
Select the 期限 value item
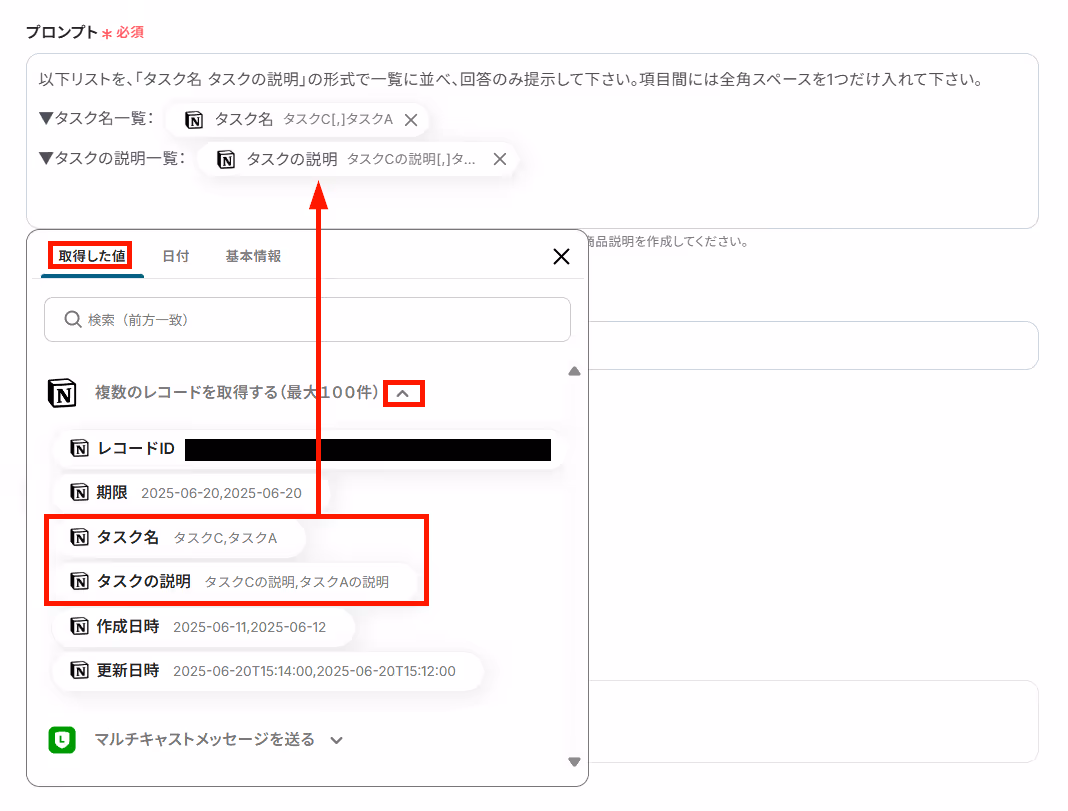tap(191, 492)
